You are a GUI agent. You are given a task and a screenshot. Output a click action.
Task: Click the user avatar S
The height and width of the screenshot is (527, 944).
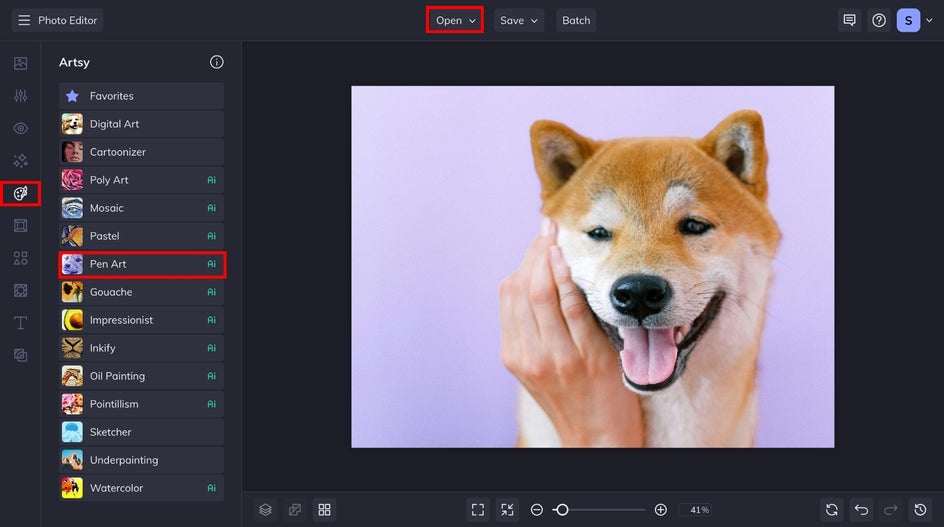coord(908,20)
